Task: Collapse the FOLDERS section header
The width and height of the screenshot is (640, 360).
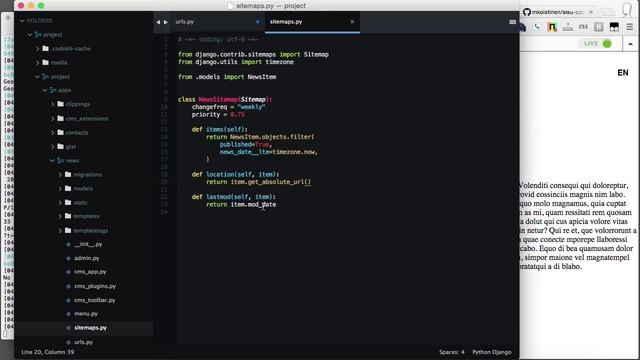Action: point(22,20)
